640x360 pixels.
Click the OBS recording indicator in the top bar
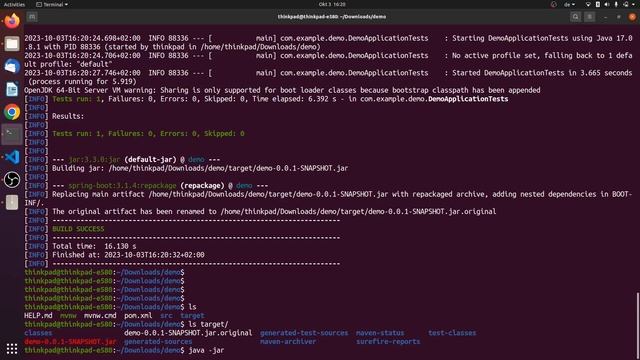(553, 4)
